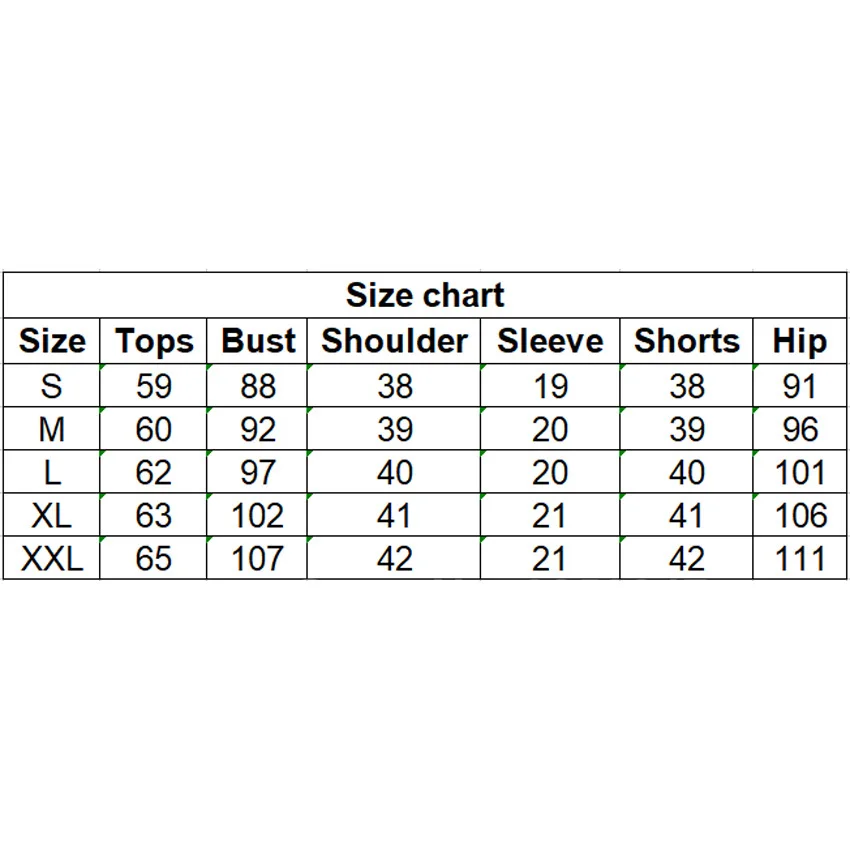Image resolution: width=850 pixels, height=850 pixels.
Task: Click the XL size row label
Action: 52,515
